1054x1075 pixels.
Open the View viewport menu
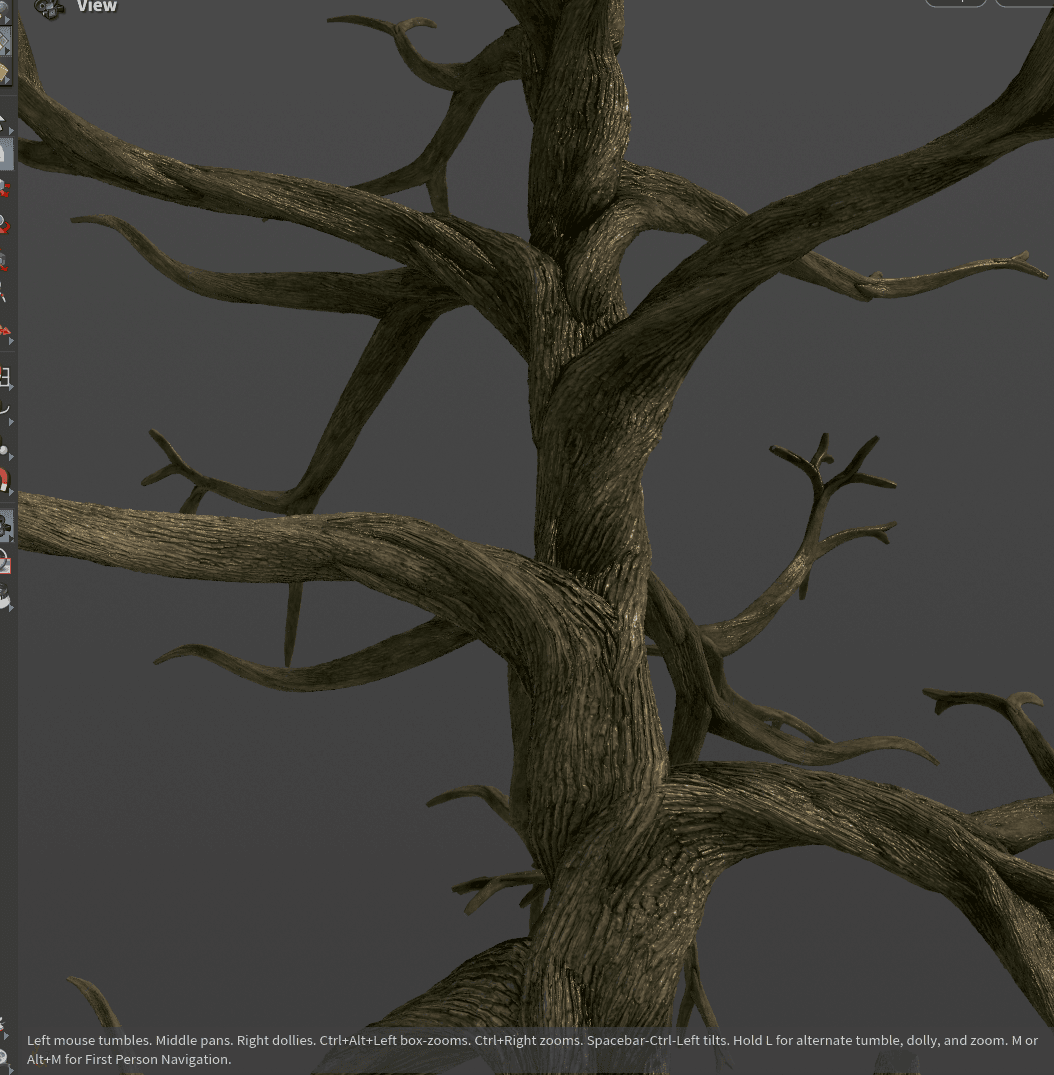97,7
